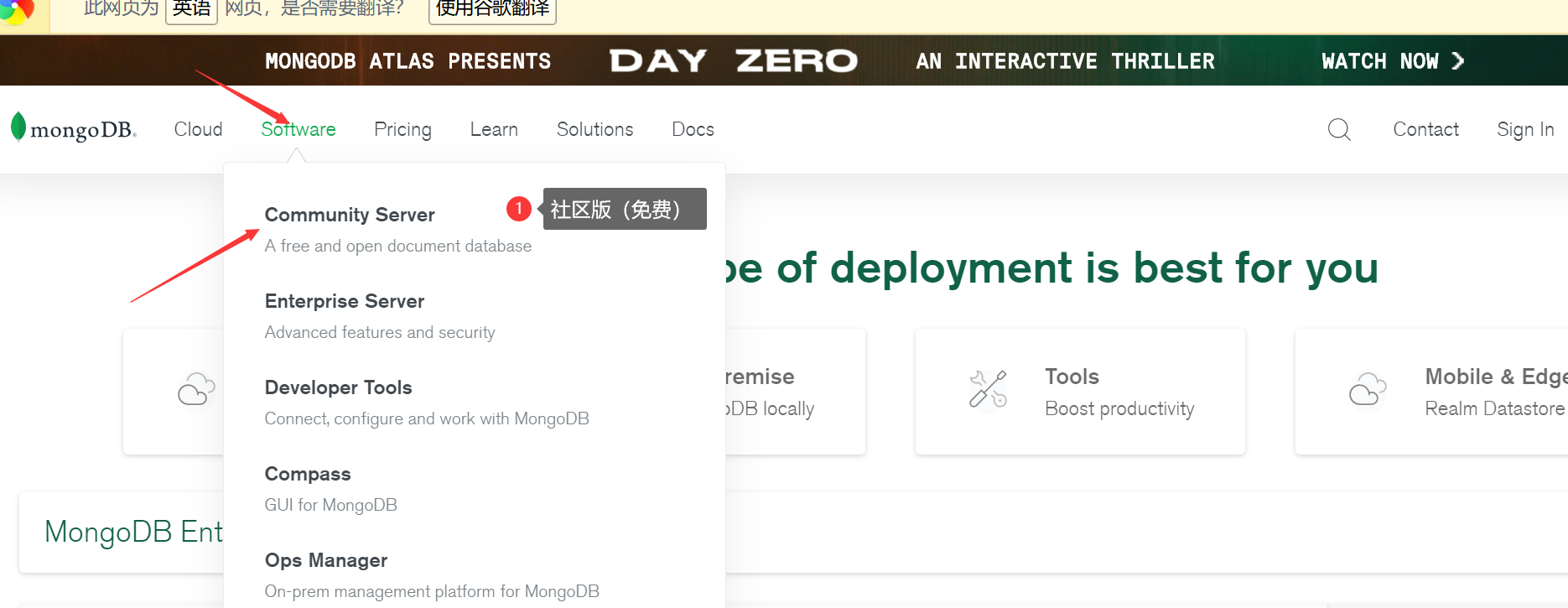Click 'An Interactive Thriller' banner text
The width and height of the screenshot is (1568, 608).
(x=1065, y=61)
